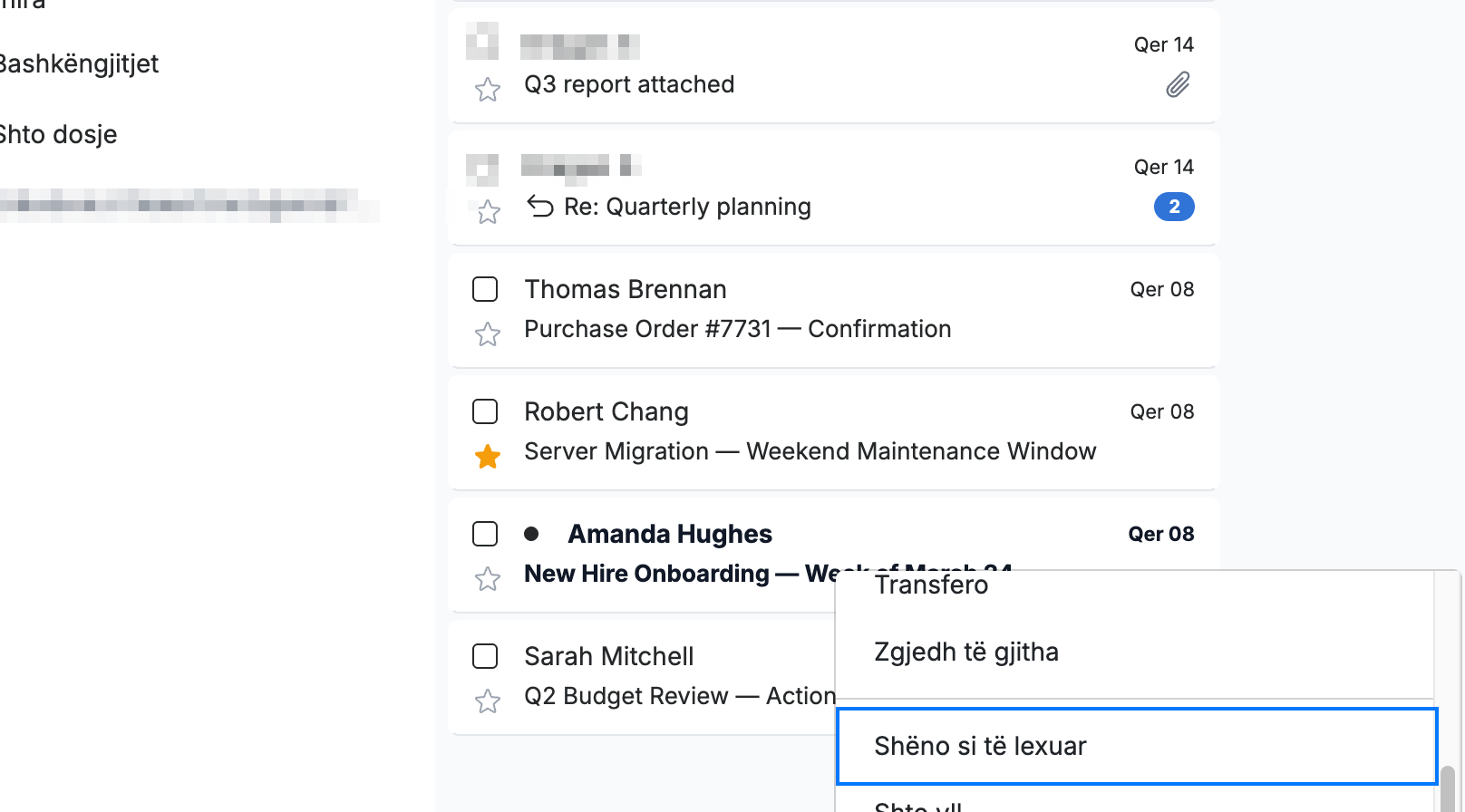1465x812 pixels.
Task: Open the Q3 report attachment paperclip icon
Action: 1178,85
